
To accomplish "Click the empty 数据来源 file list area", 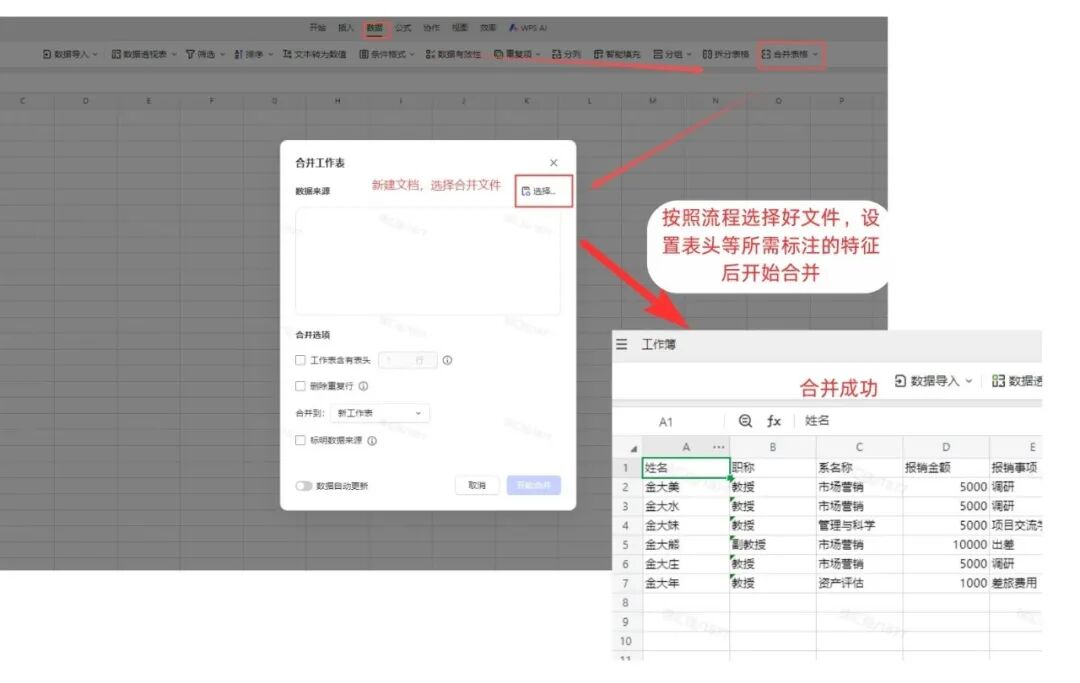I will click(x=428, y=262).
